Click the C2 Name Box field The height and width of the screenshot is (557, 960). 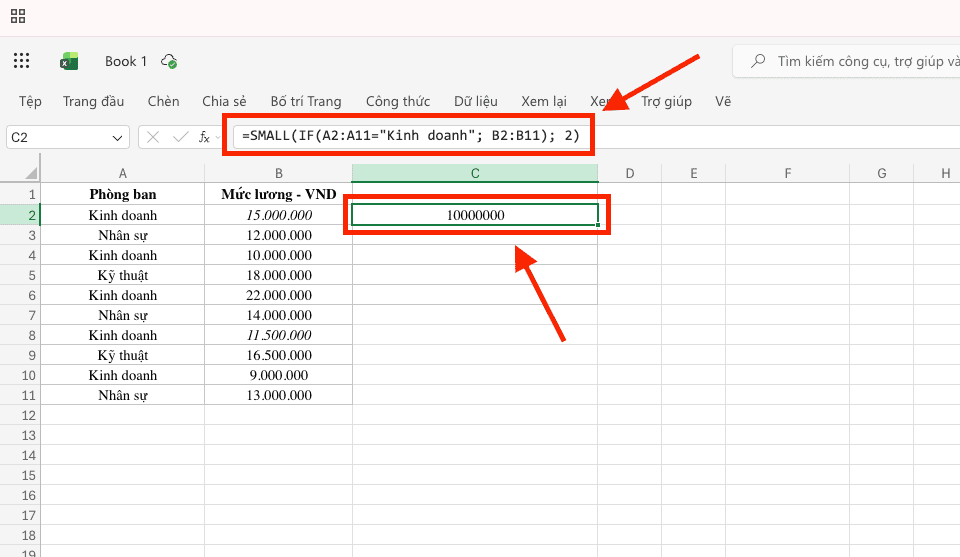click(x=68, y=137)
